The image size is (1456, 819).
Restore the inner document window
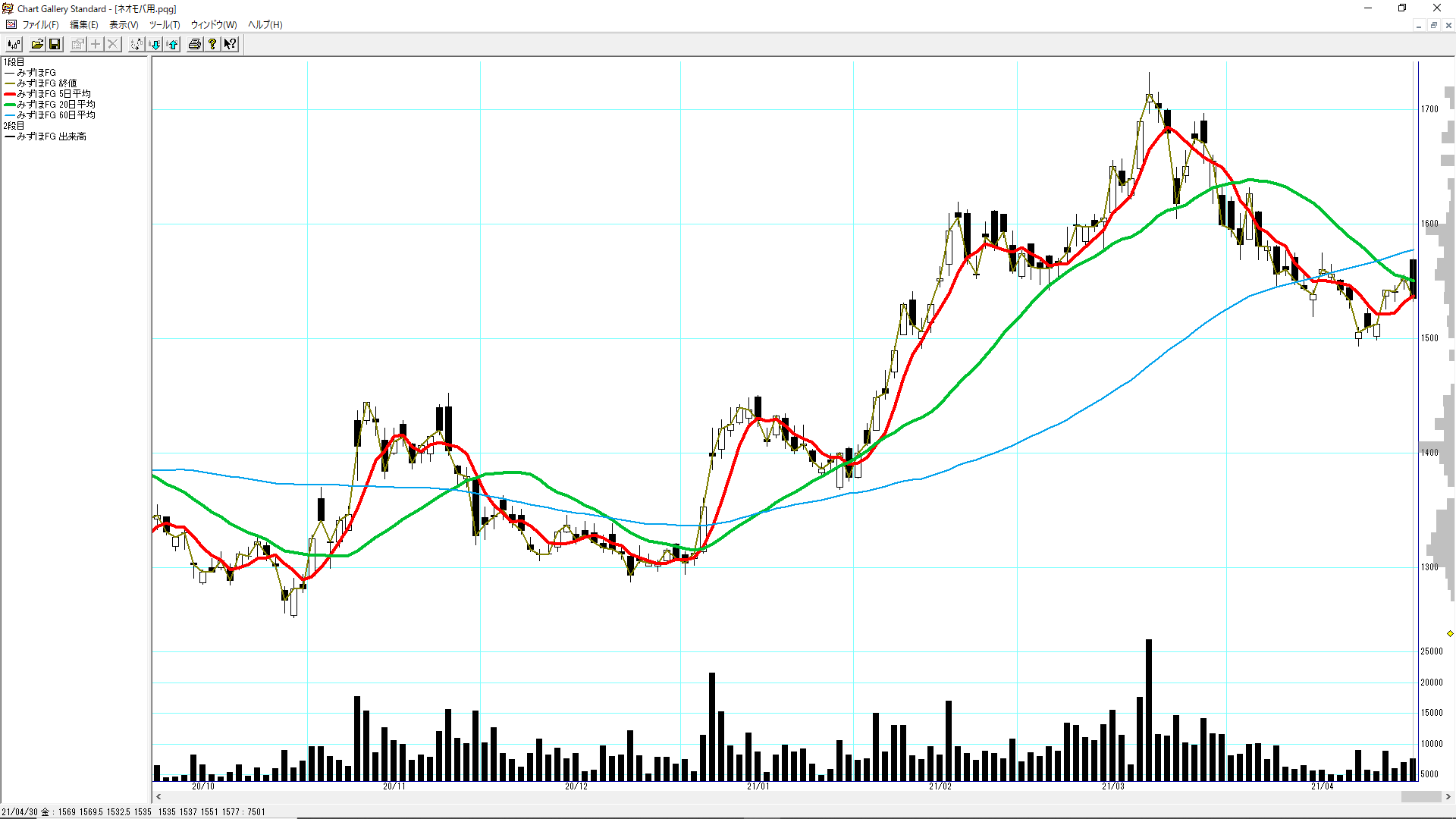[x=1433, y=25]
